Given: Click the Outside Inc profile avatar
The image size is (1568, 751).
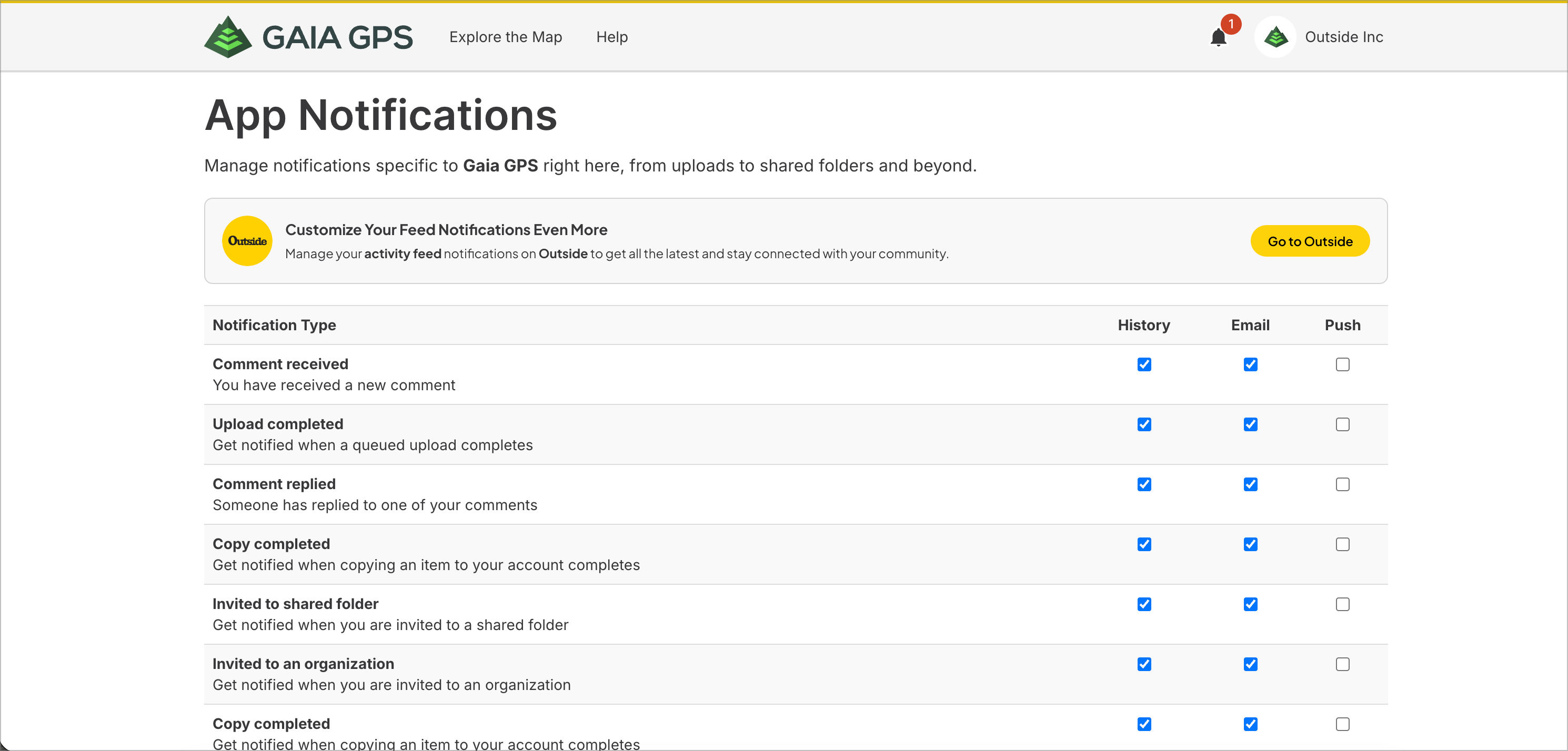Looking at the screenshot, I should (x=1275, y=37).
